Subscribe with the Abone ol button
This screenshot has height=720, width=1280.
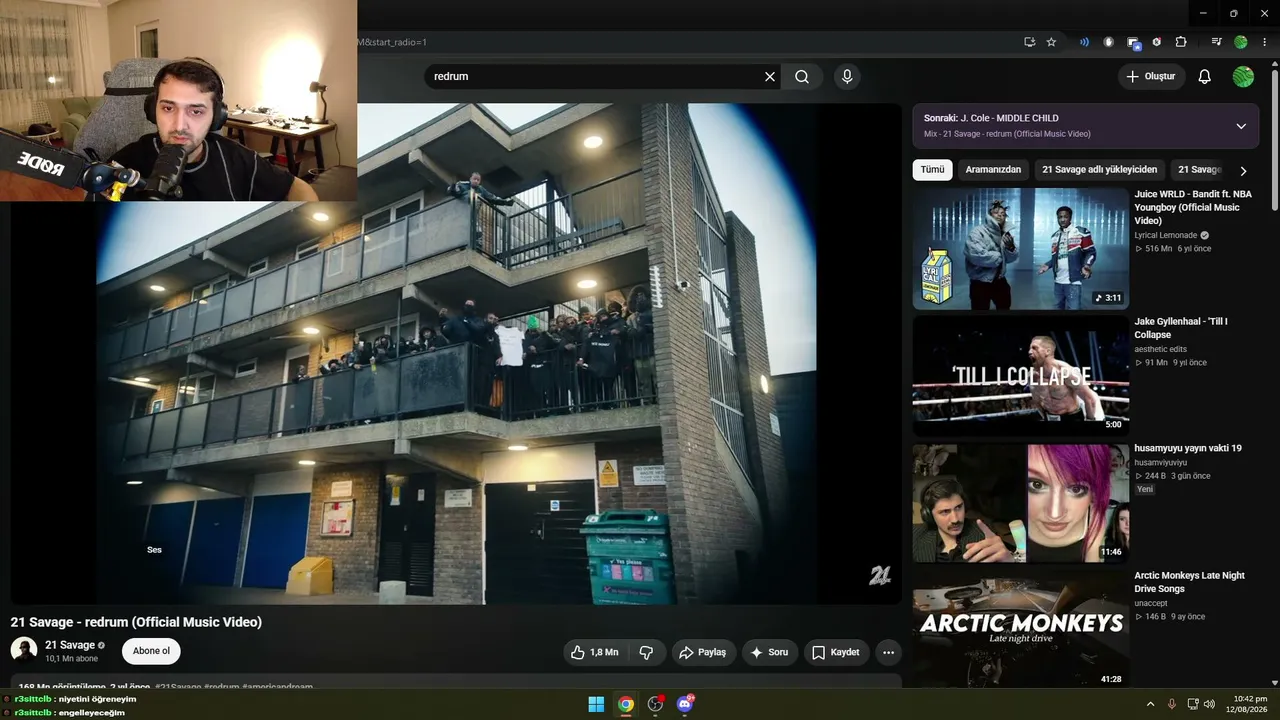(x=151, y=651)
